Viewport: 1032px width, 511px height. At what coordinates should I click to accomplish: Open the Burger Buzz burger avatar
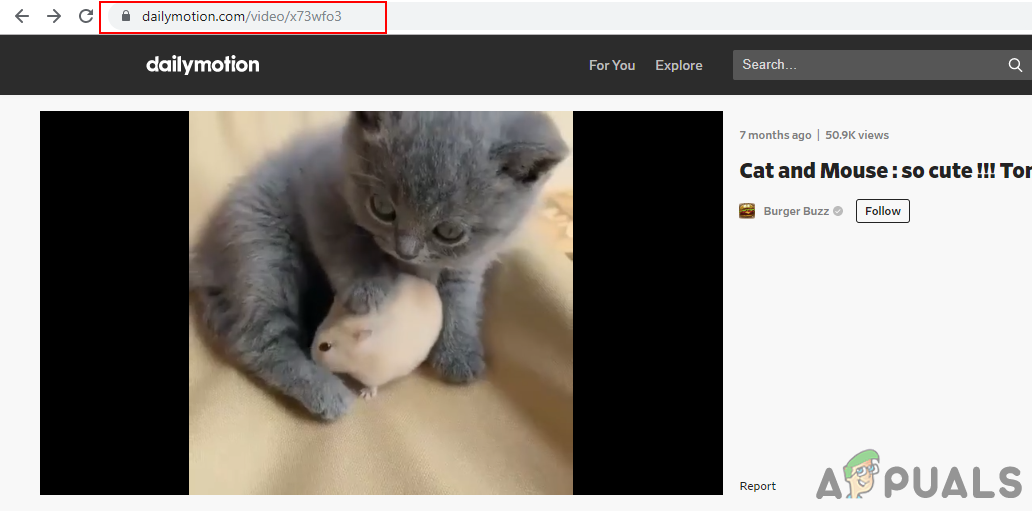(747, 211)
